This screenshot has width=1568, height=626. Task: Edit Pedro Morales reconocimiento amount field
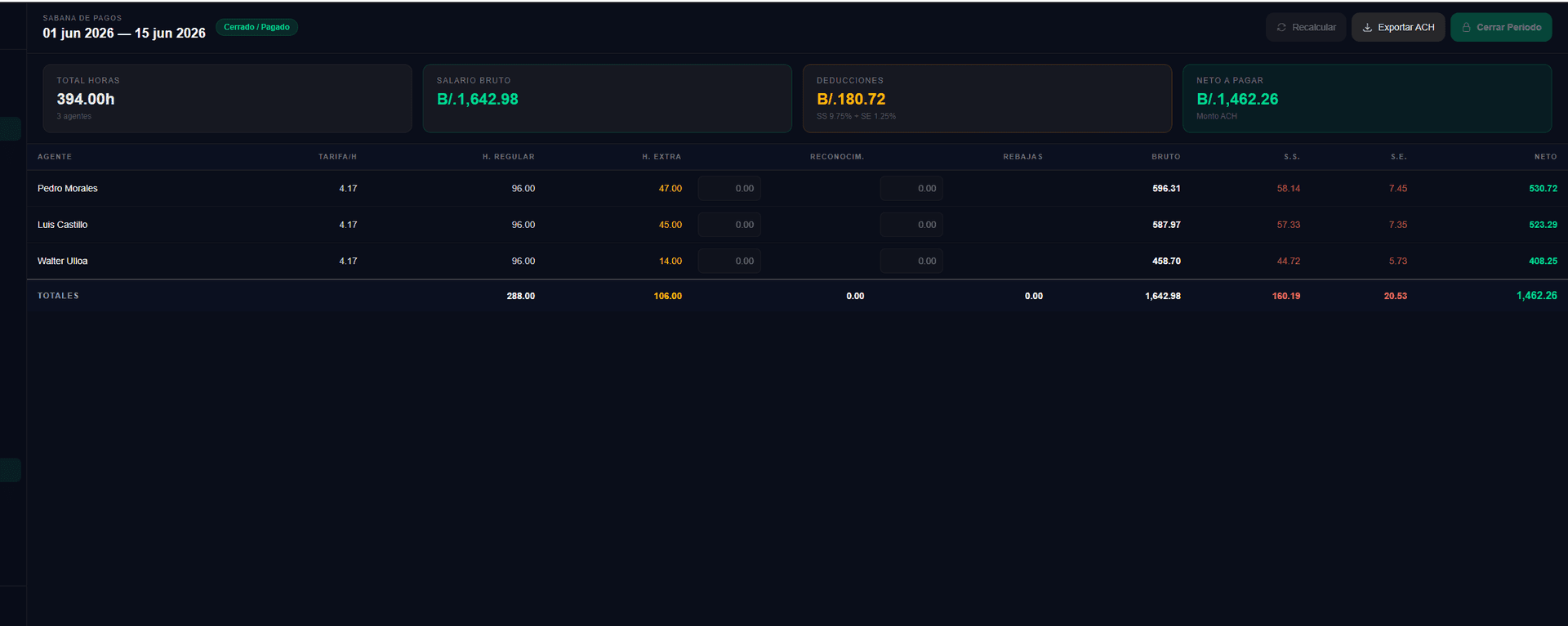(729, 188)
